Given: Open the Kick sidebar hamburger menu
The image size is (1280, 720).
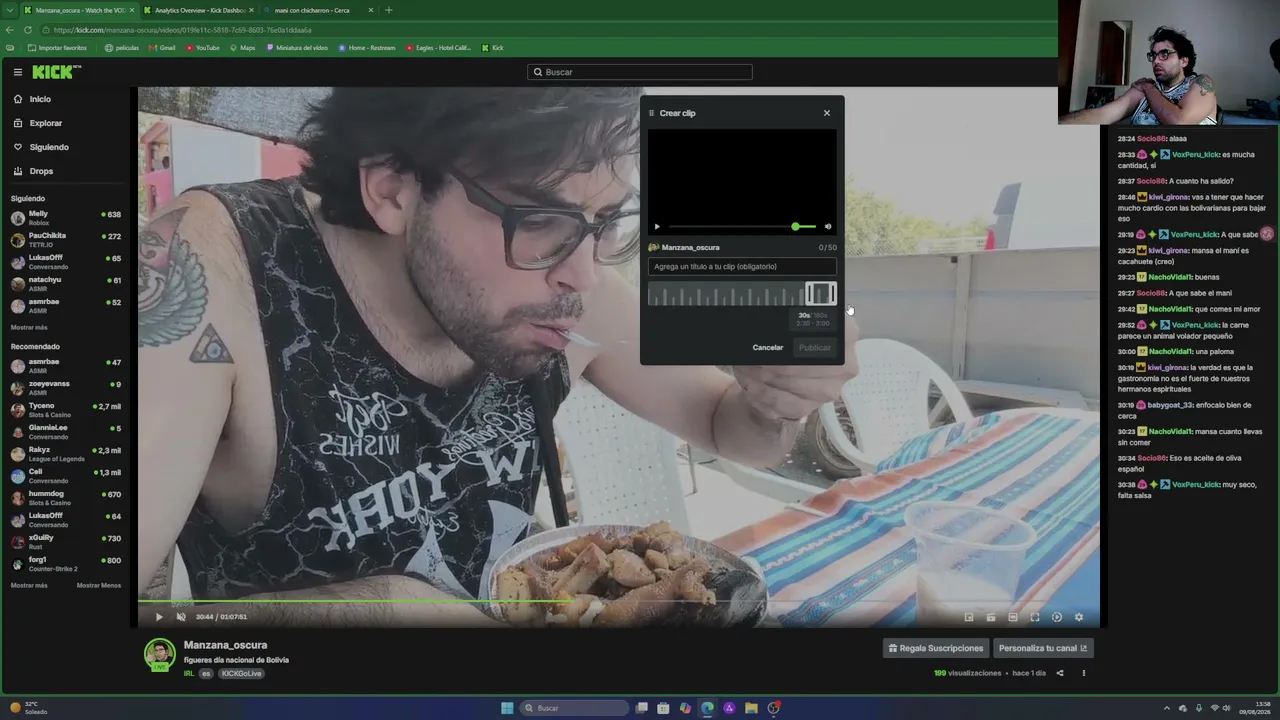Looking at the screenshot, I should point(18,72).
